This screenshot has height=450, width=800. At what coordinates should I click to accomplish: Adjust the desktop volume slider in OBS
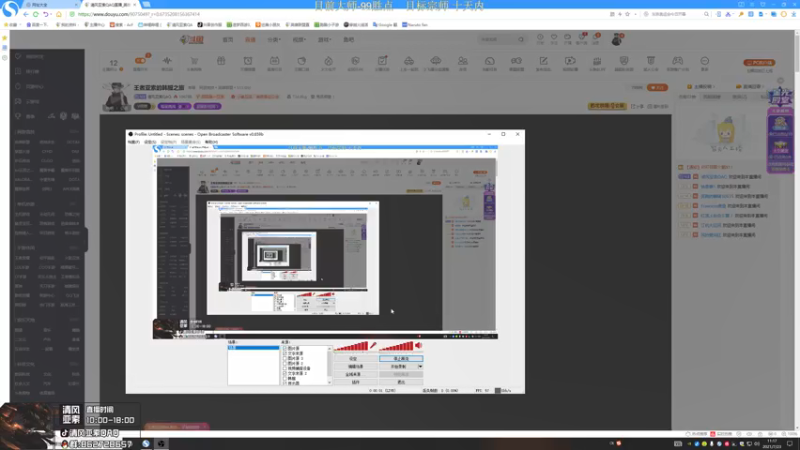(396, 346)
